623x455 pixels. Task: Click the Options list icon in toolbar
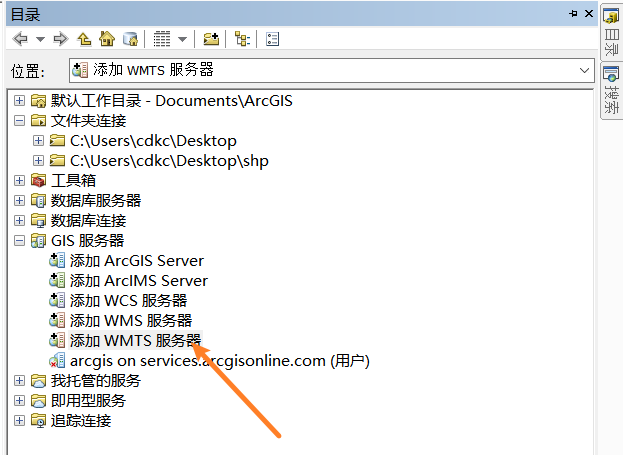pos(273,39)
